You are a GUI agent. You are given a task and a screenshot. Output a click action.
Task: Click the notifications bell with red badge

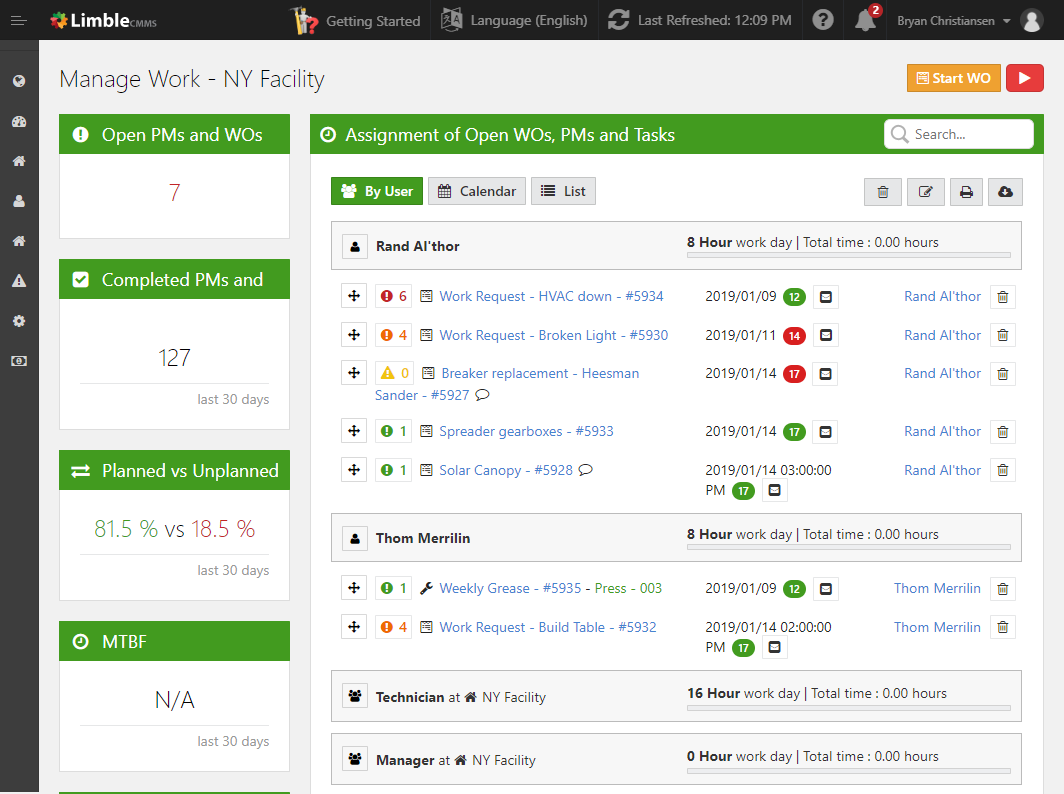[x=866, y=20]
